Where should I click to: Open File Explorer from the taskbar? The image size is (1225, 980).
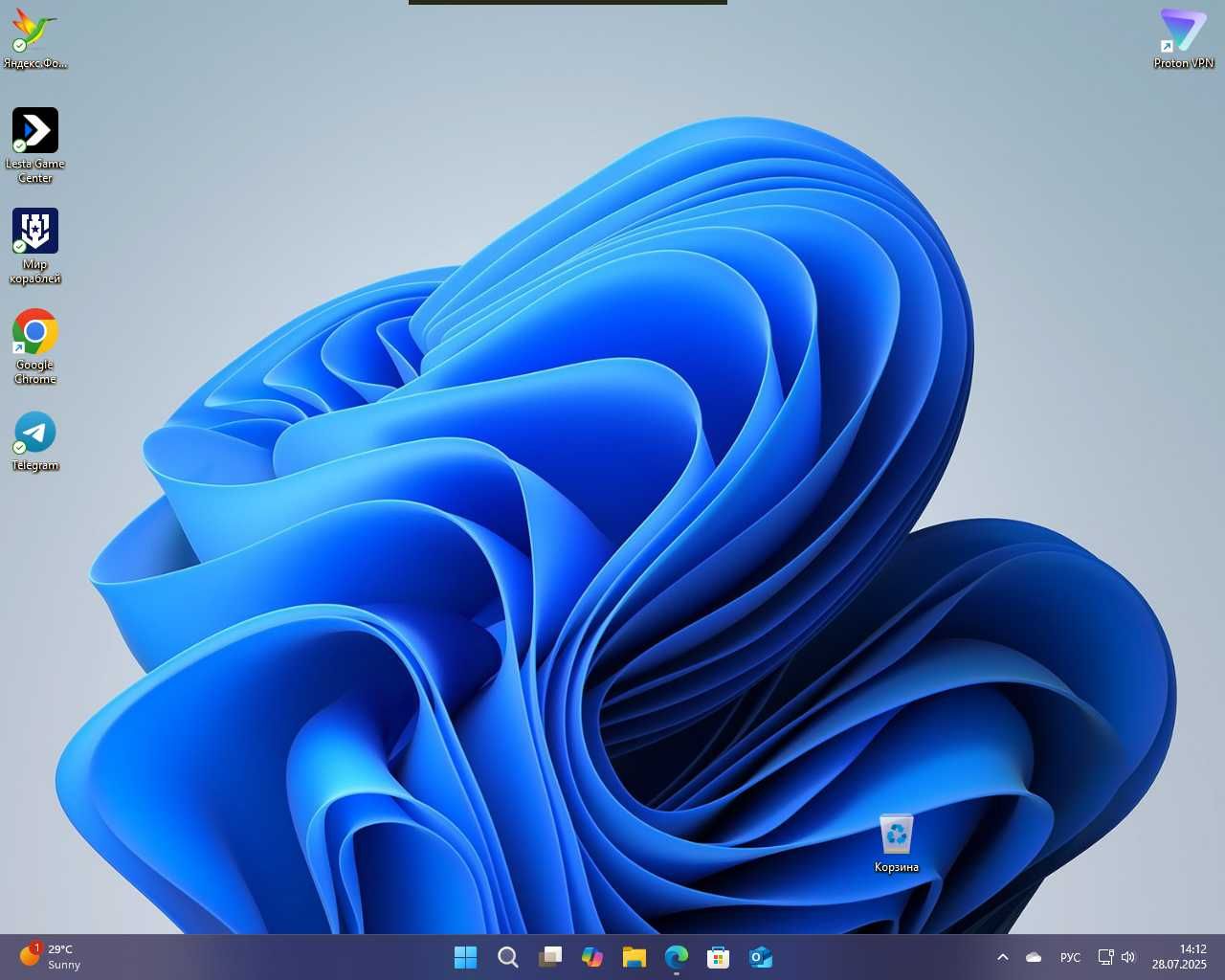(635, 957)
